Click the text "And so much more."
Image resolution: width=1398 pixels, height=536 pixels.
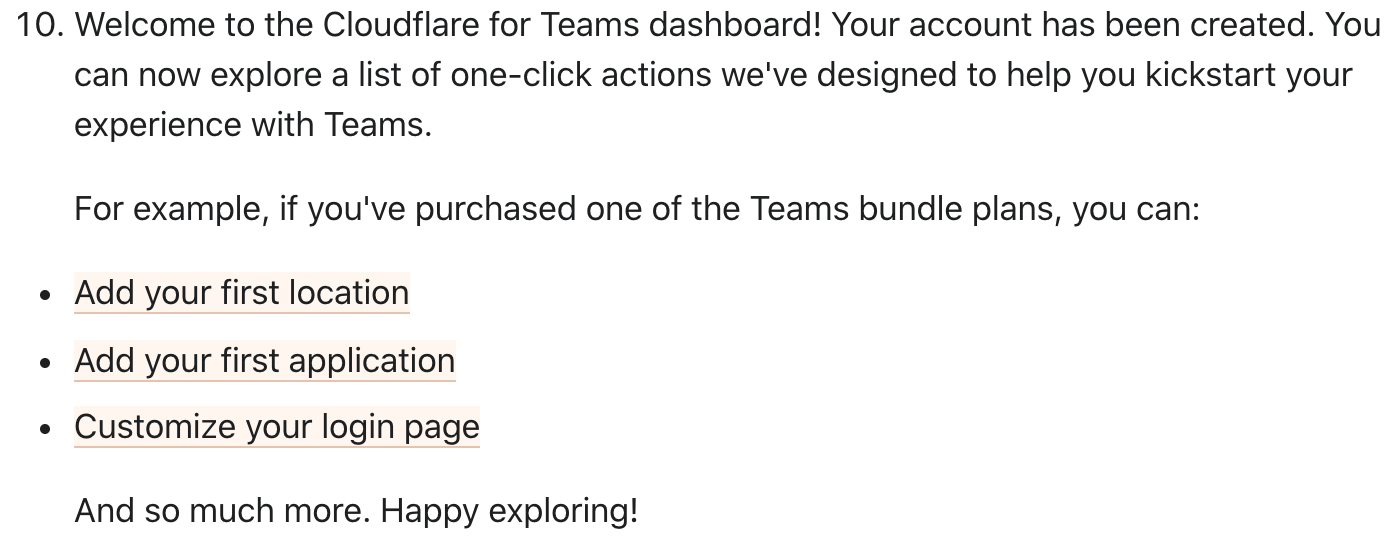(223, 511)
